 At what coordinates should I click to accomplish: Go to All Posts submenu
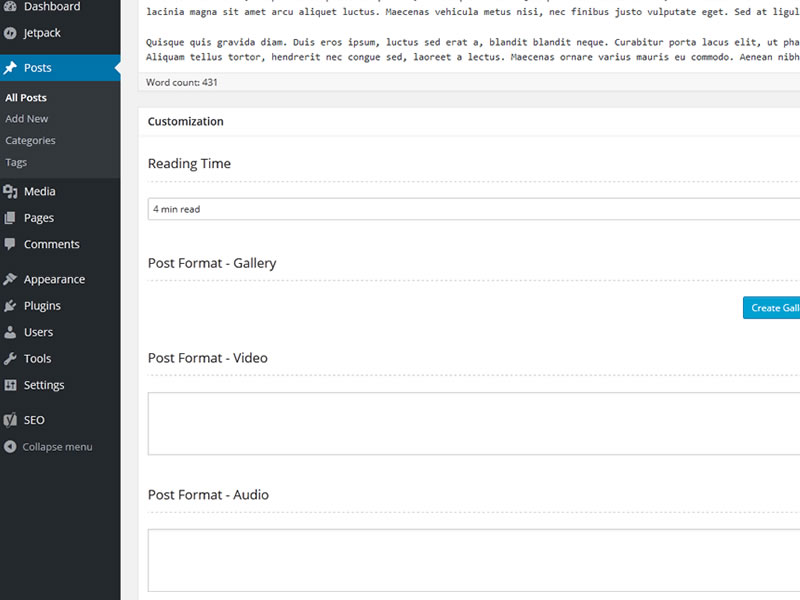26,98
